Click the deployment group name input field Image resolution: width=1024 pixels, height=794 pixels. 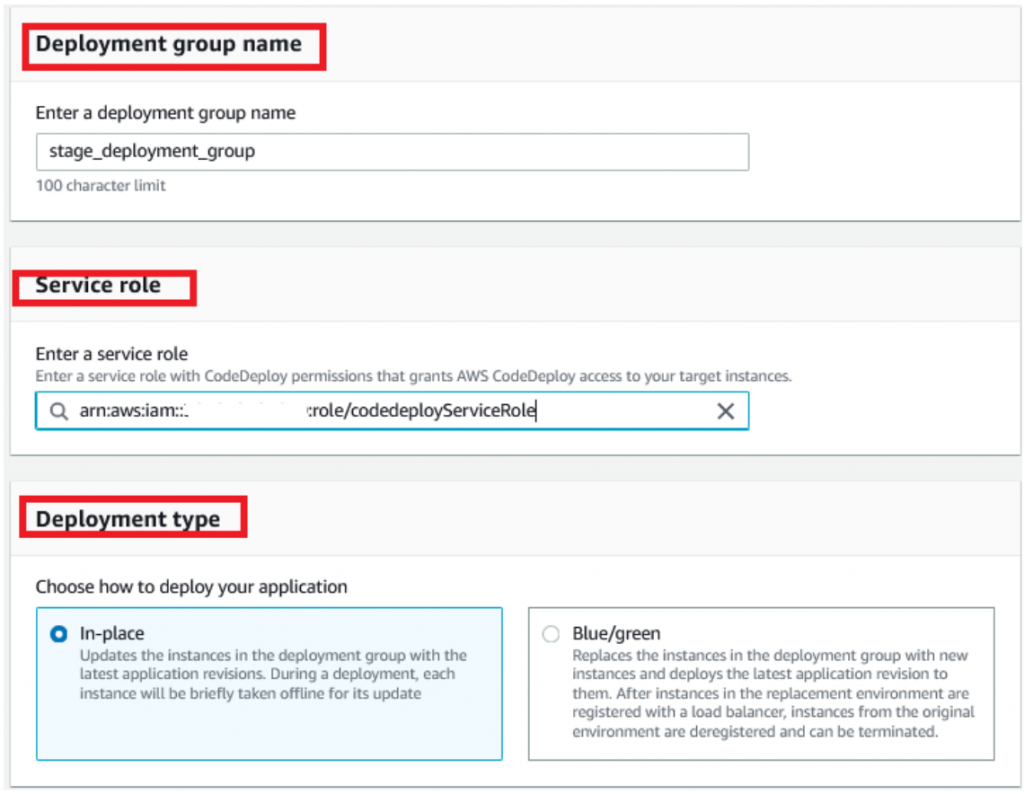point(392,152)
